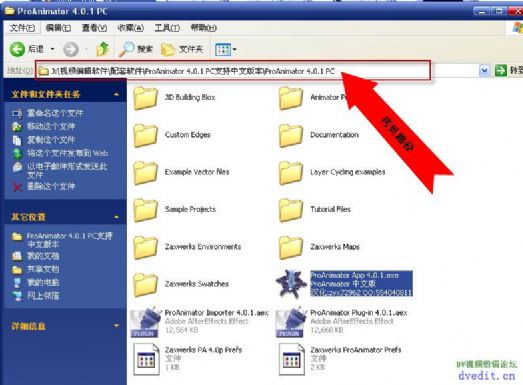Expand the address bar dropdown arrow

point(484,70)
